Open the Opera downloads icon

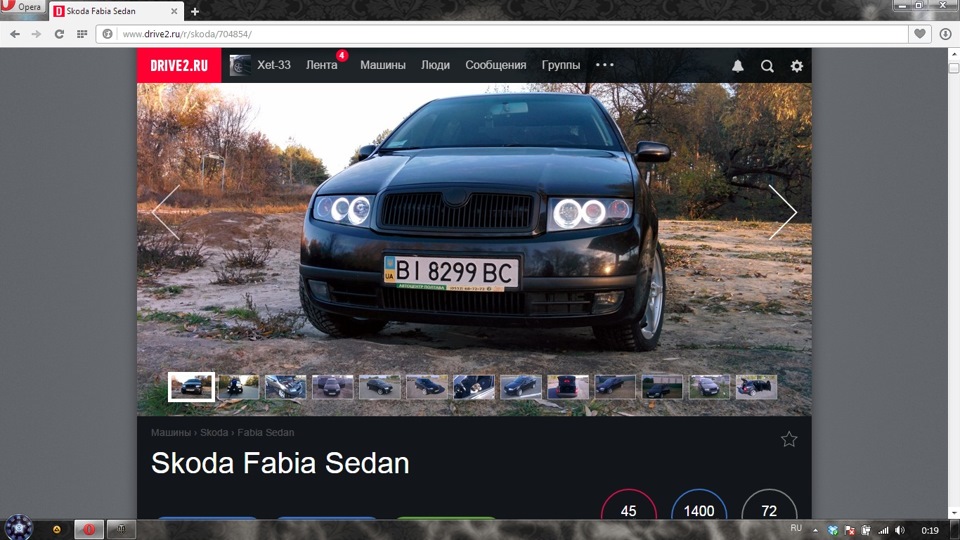coord(945,34)
